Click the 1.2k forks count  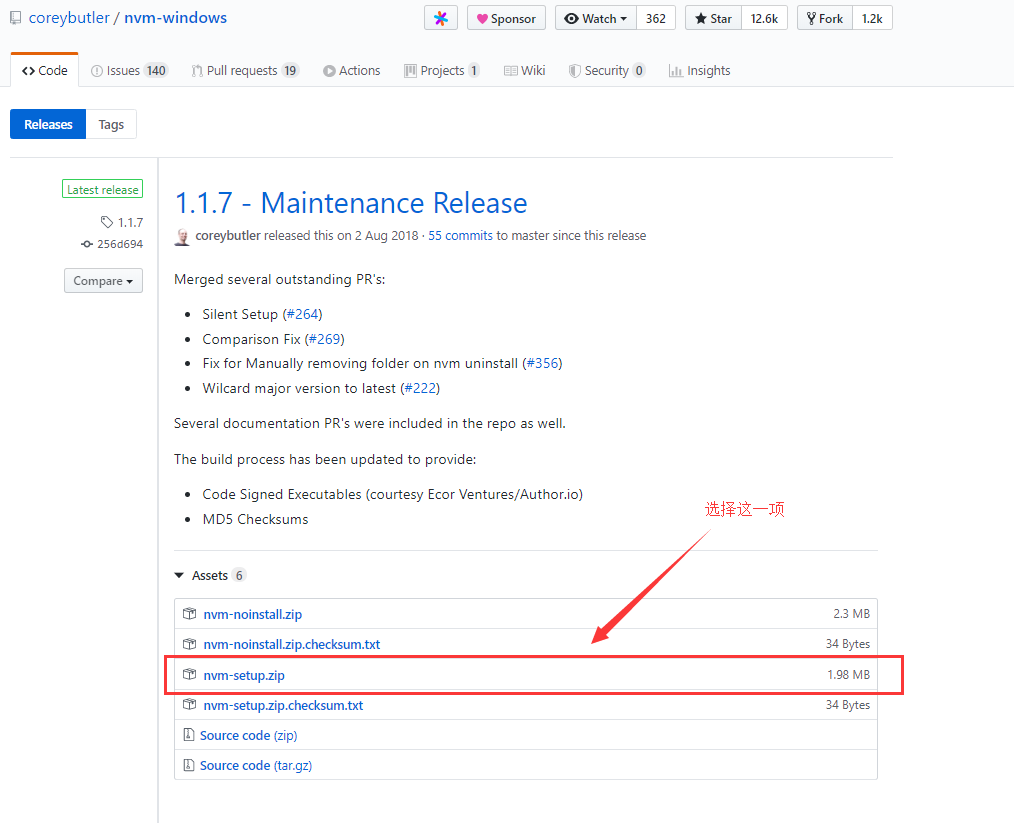pos(872,18)
